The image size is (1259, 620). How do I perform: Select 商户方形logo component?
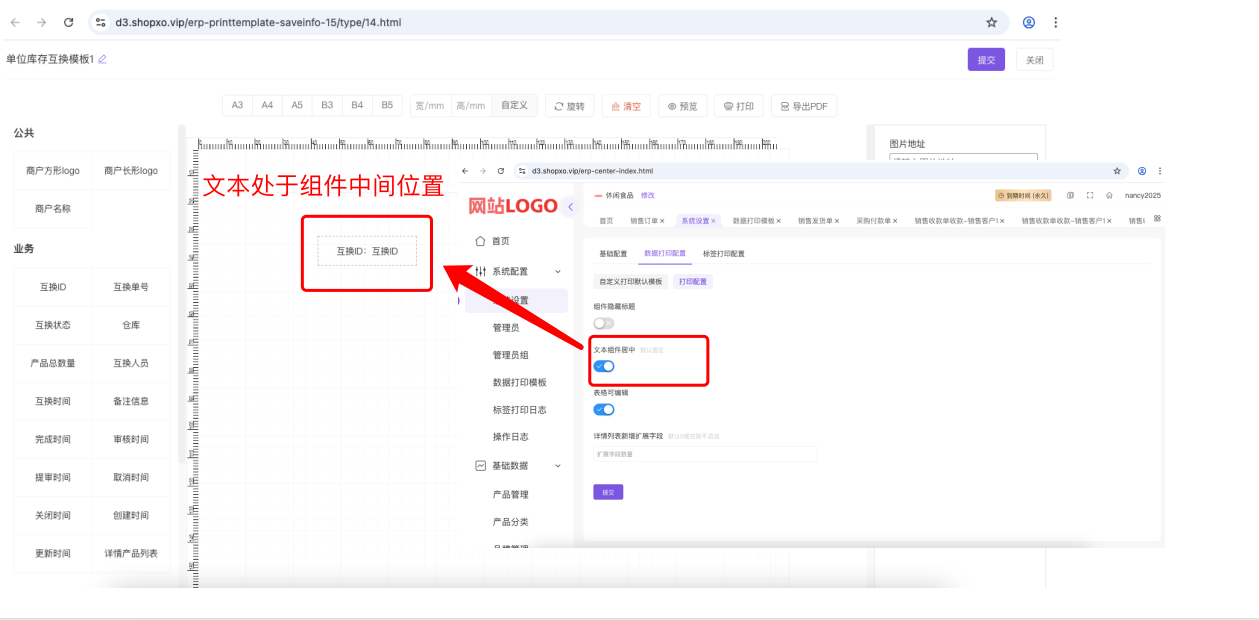tap(53, 171)
